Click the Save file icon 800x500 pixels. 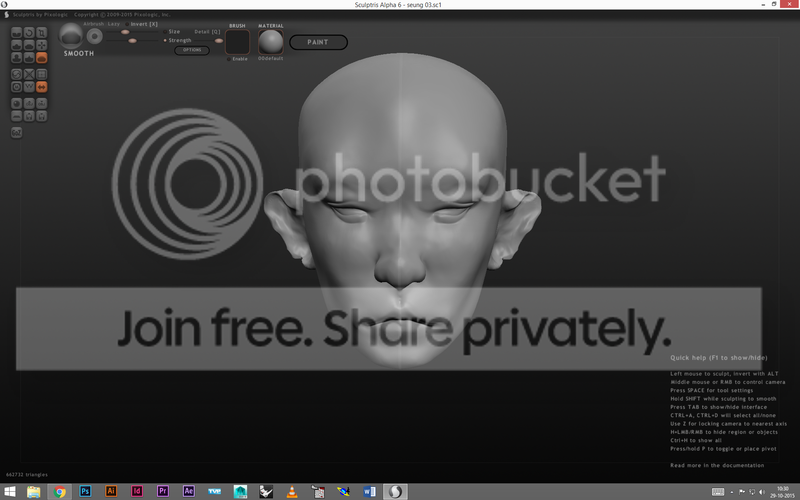pyautogui.click(x=42, y=116)
